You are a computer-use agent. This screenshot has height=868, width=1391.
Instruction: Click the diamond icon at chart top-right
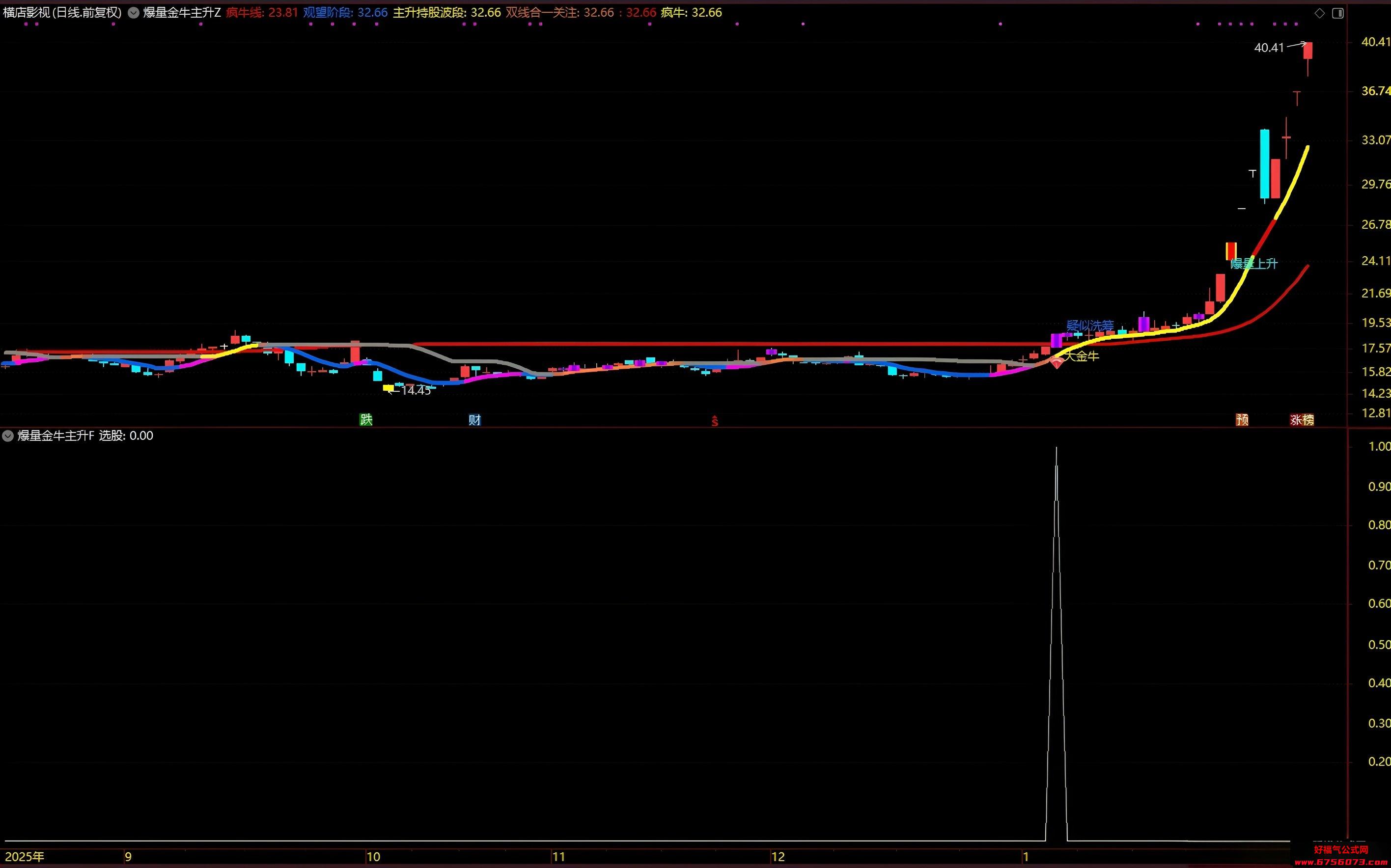[x=1320, y=13]
